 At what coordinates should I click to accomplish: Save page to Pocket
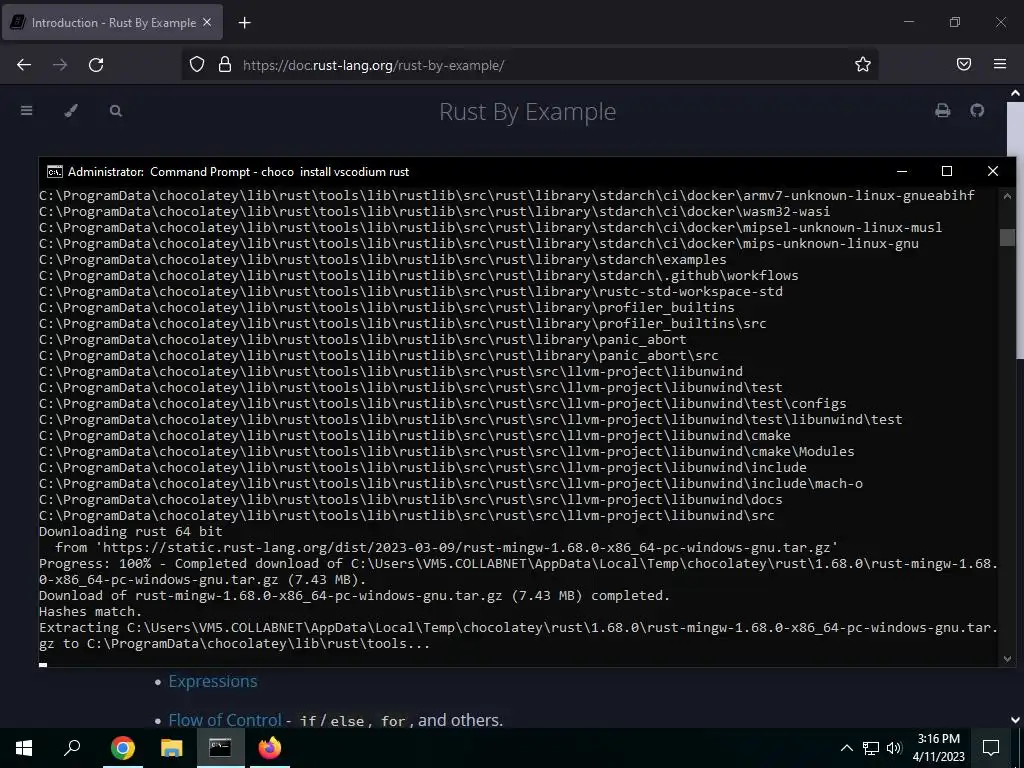(964, 64)
